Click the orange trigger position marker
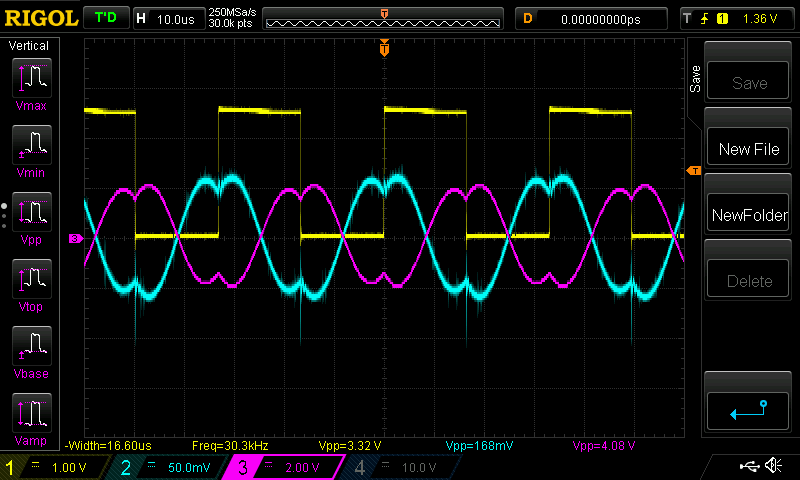The width and height of the screenshot is (800, 480). coord(384,48)
